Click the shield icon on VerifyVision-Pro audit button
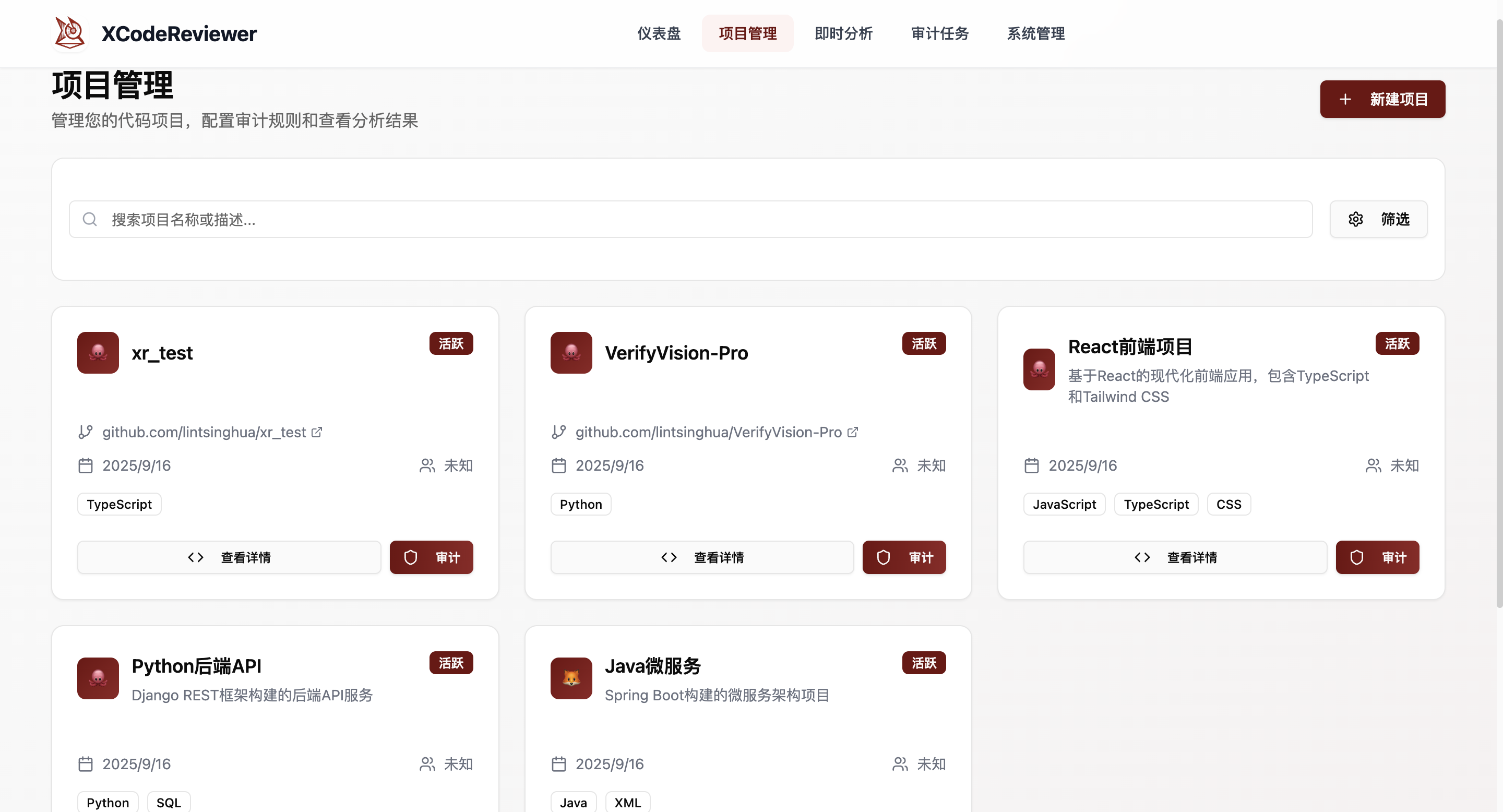This screenshot has height=812, width=1503. (883, 557)
